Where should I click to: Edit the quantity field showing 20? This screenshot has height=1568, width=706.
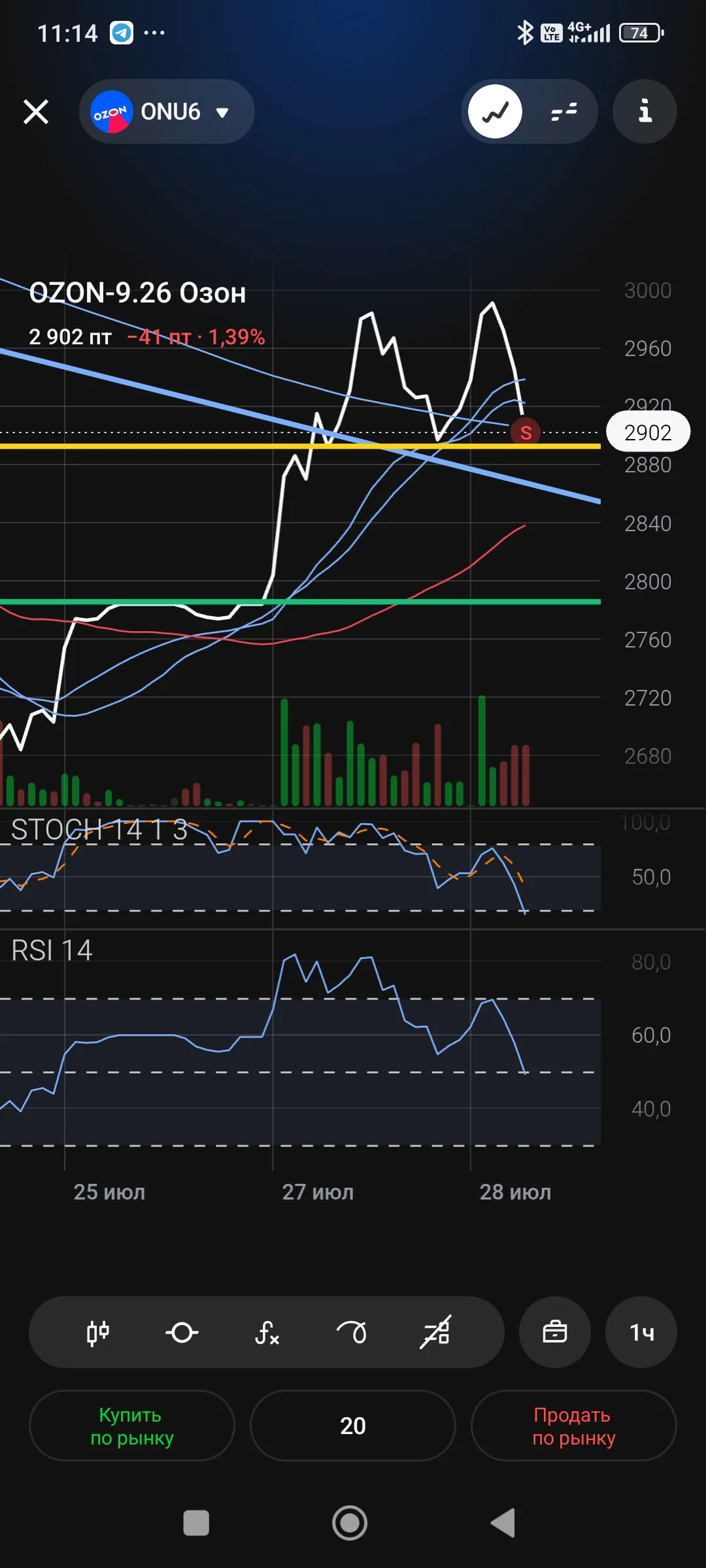point(353,1426)
